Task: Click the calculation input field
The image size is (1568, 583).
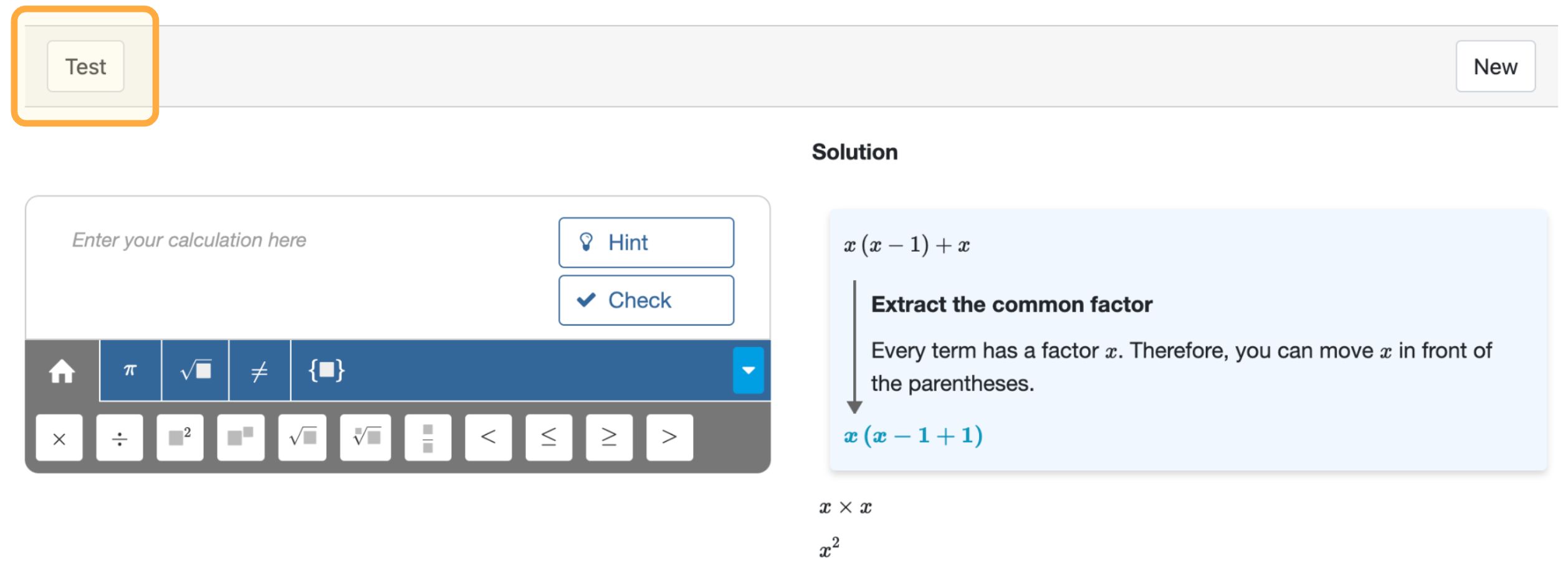Action: click(x=249, y=239)
